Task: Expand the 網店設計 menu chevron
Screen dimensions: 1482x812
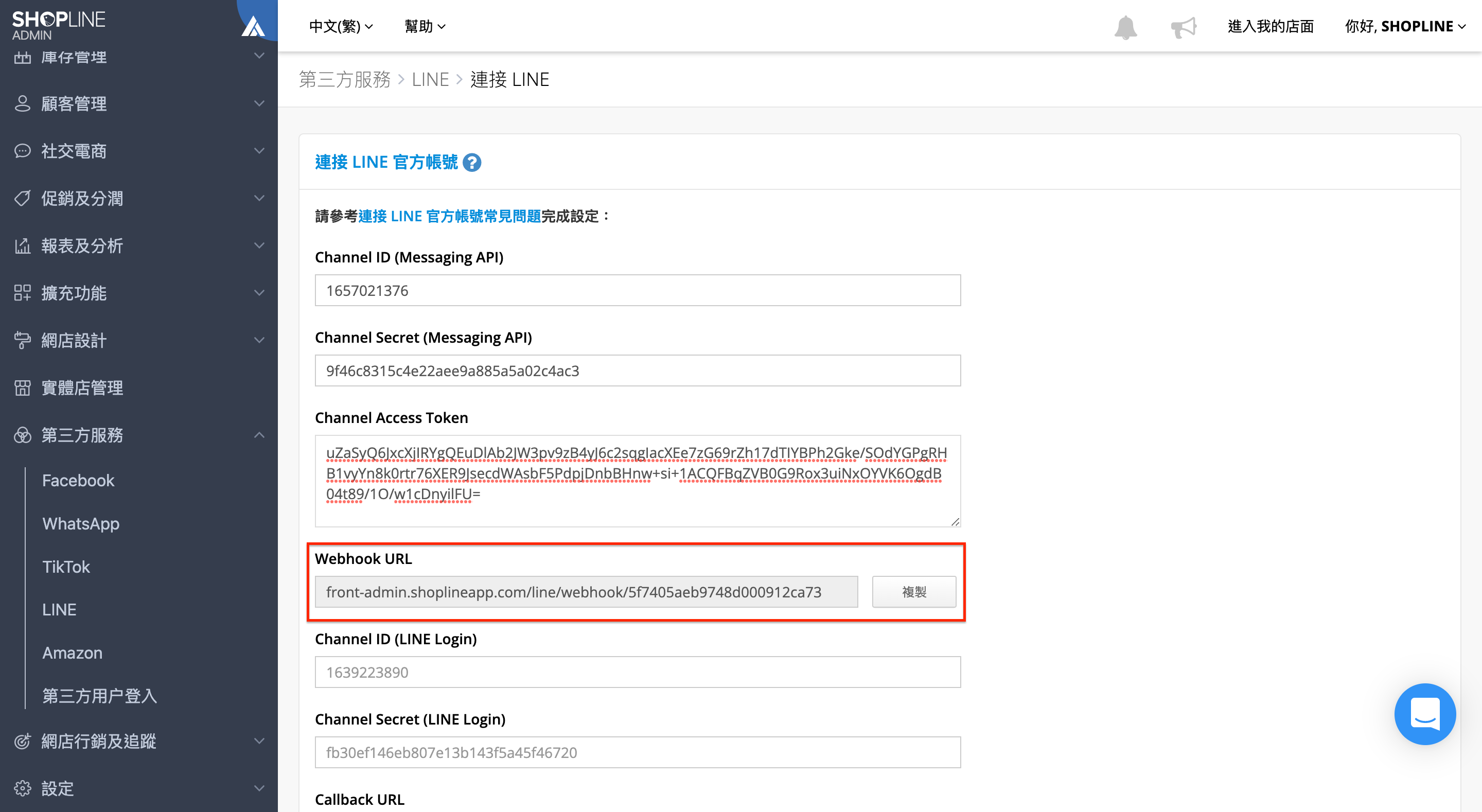Action: (x=259, y=340)
